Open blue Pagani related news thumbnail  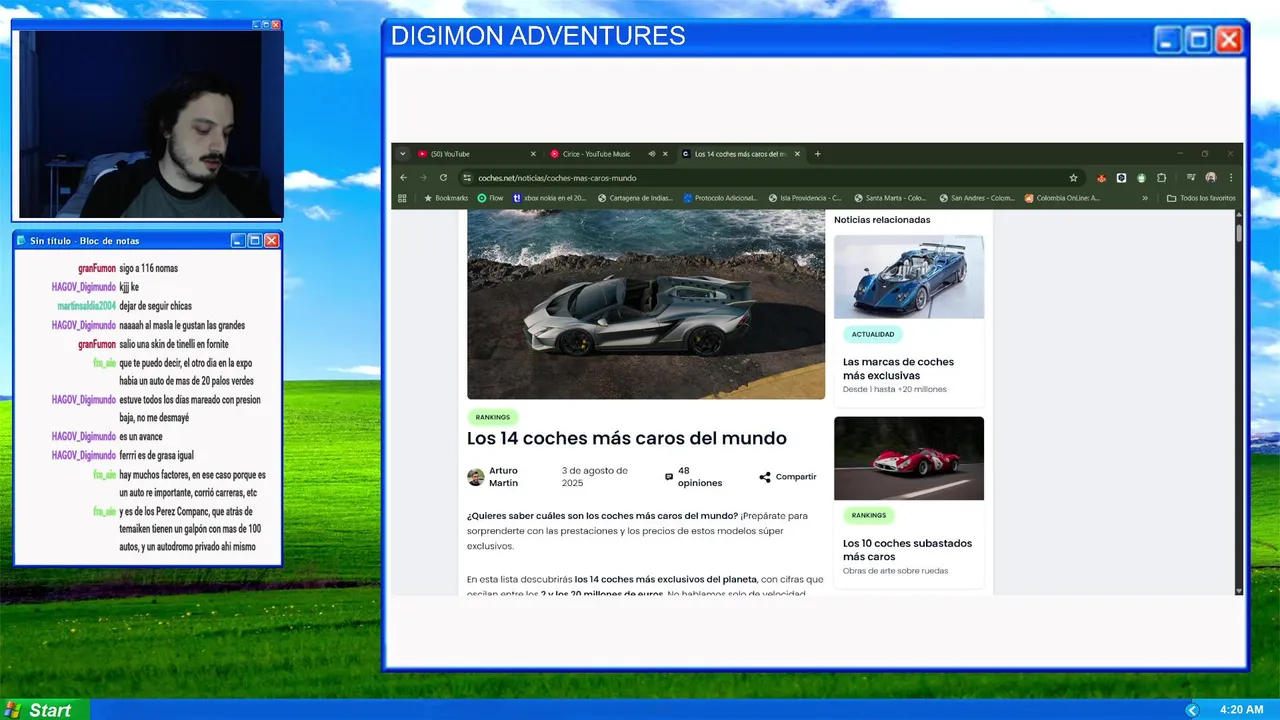point(909,277)
